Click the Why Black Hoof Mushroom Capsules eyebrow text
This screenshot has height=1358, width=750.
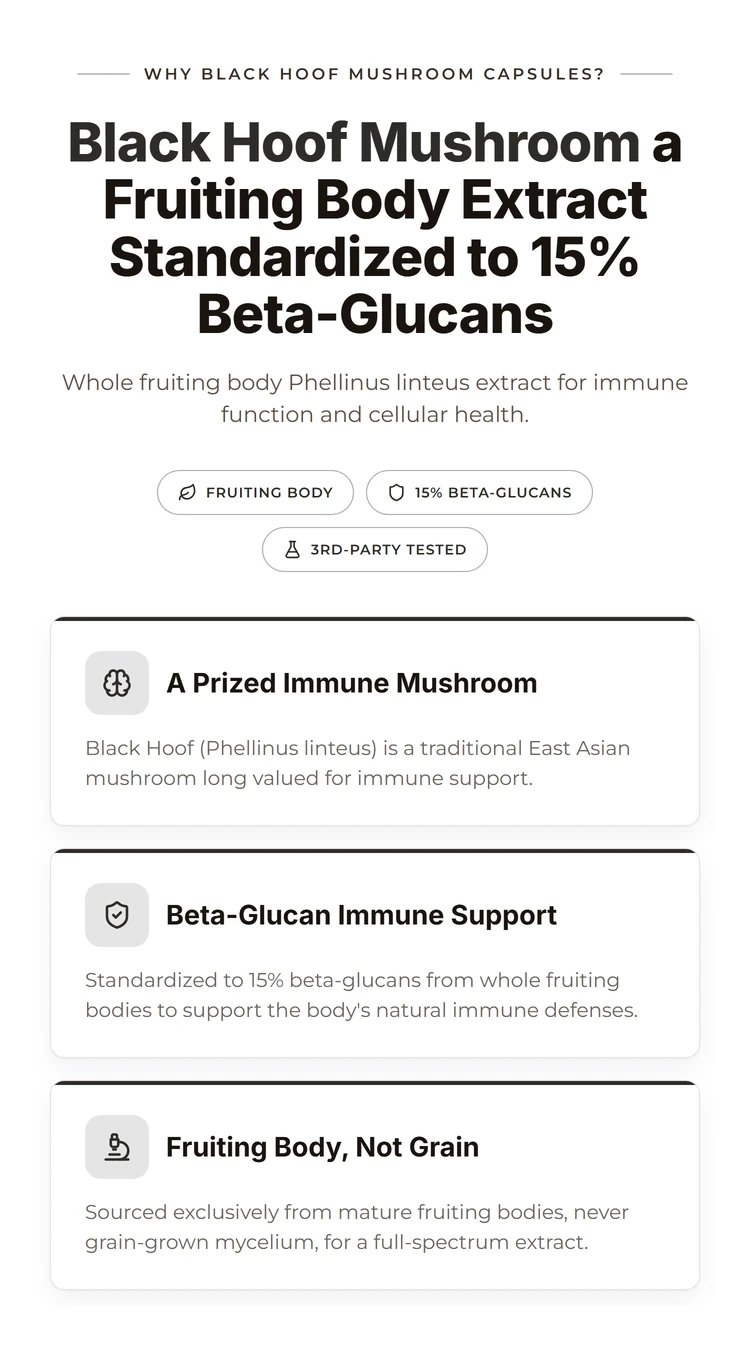pos(375,74)
